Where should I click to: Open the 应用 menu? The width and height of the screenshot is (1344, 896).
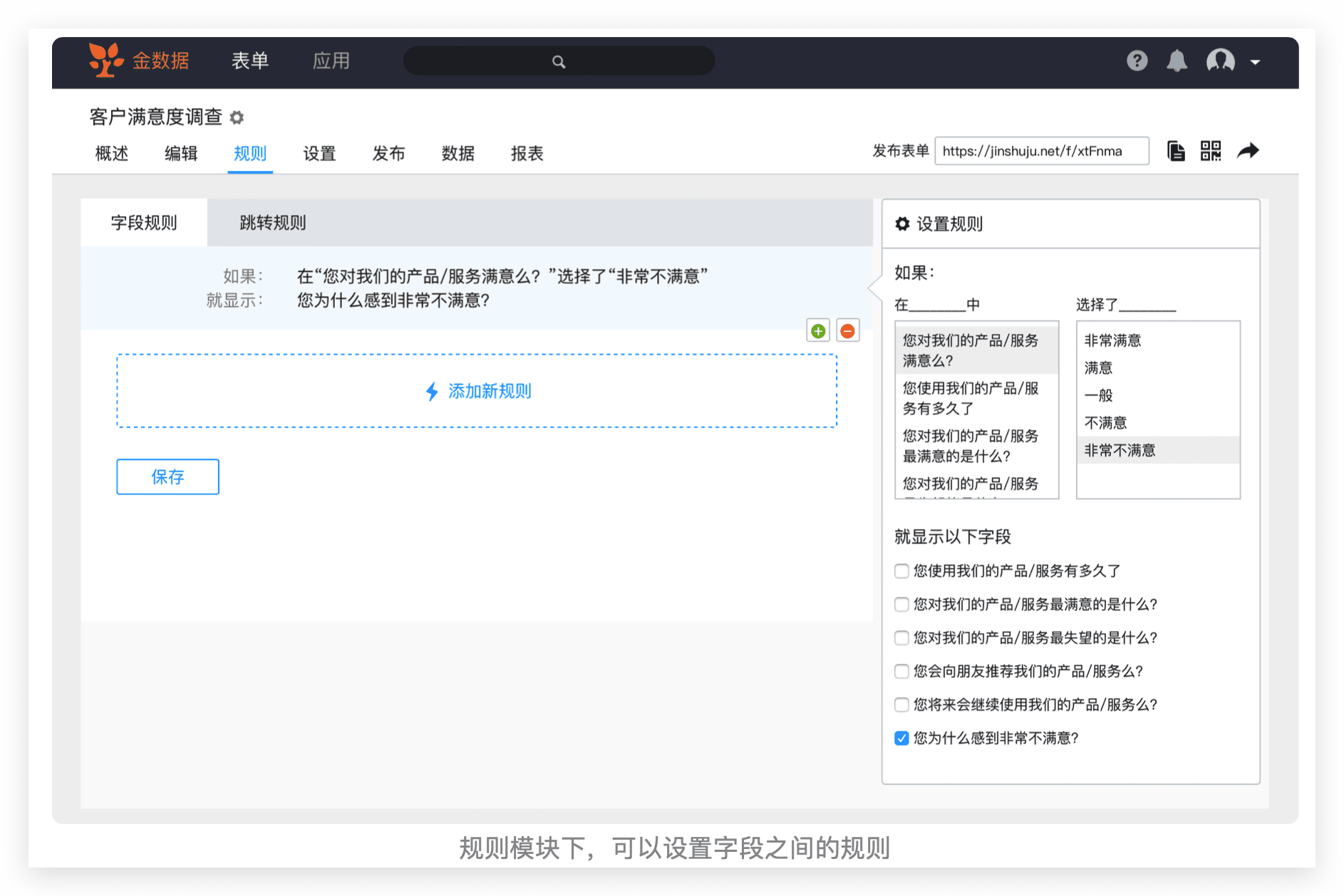(x=331, y=61)
